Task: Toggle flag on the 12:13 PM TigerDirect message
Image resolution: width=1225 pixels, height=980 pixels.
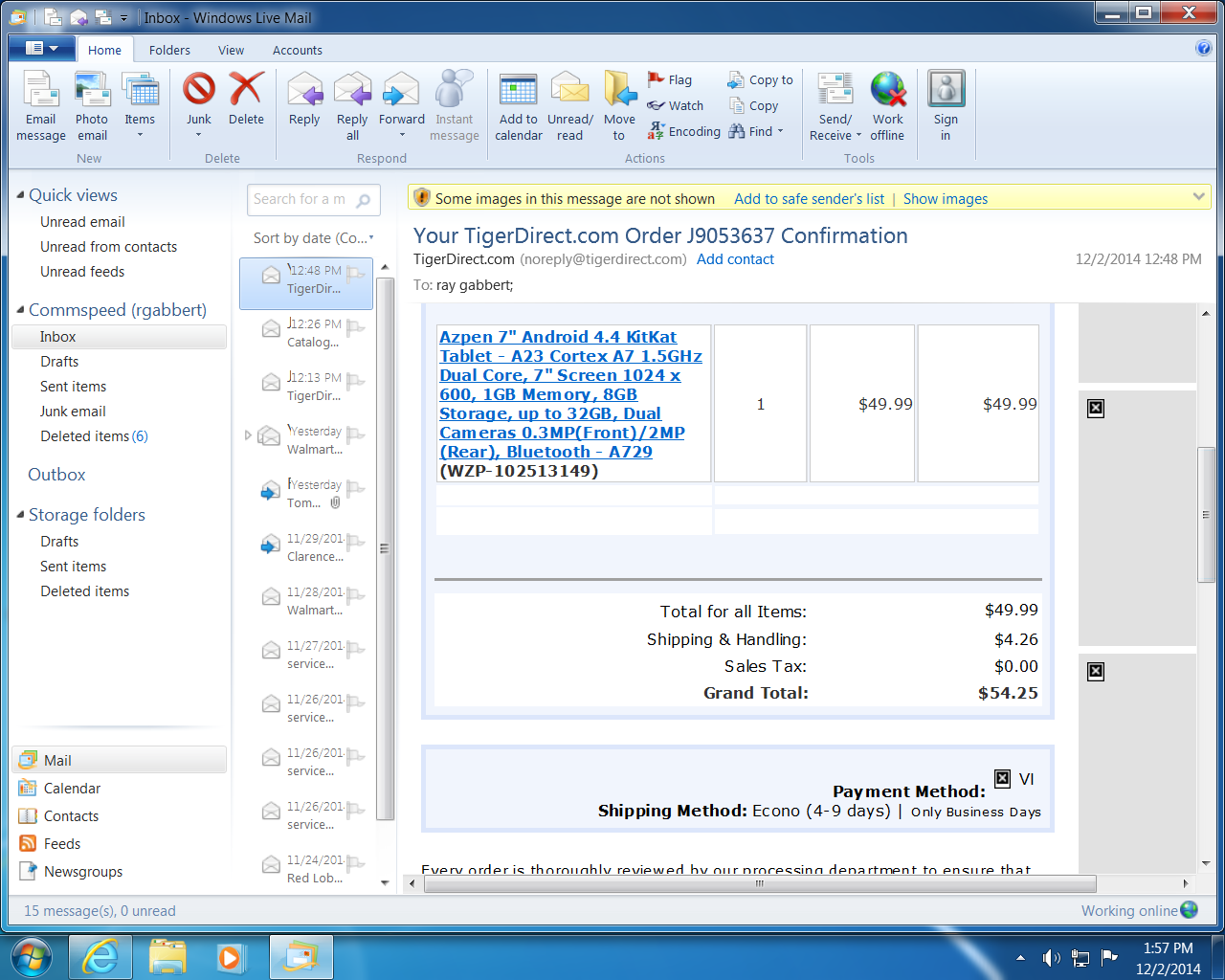Action: tap(356, 382)
